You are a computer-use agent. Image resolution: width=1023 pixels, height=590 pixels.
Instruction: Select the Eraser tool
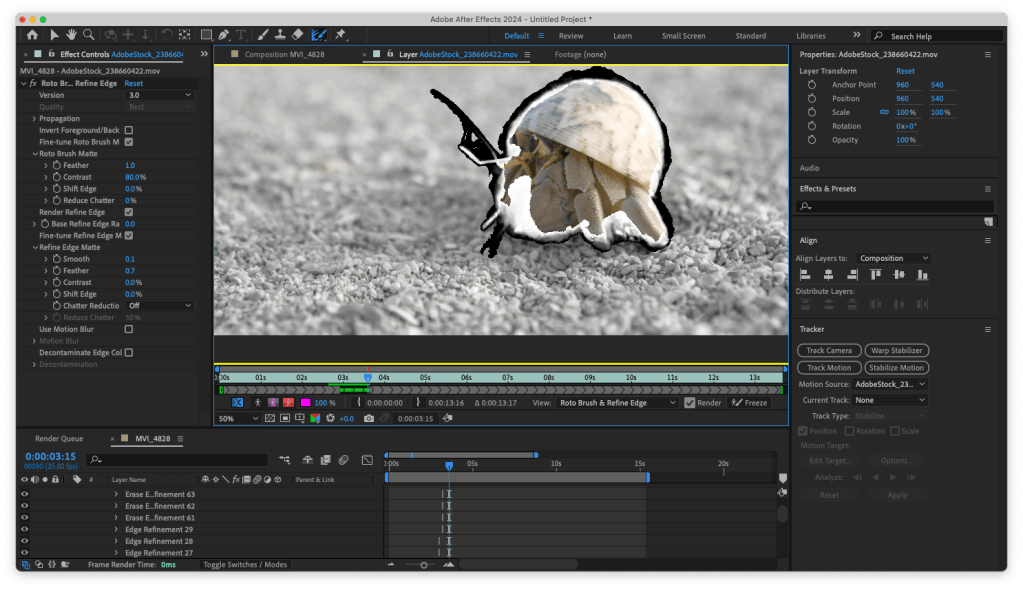pyautogui.click(x=297, y=35)
